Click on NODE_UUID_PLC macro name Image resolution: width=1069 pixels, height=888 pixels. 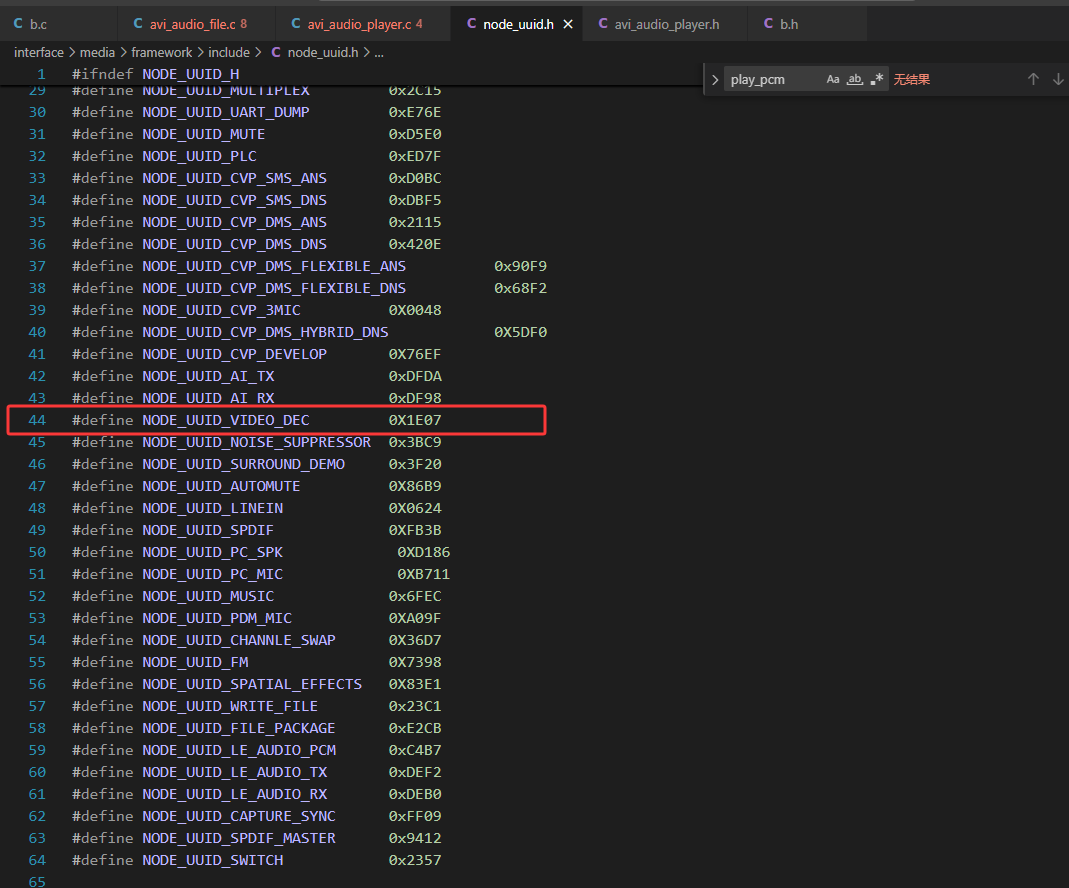[199, 156]
